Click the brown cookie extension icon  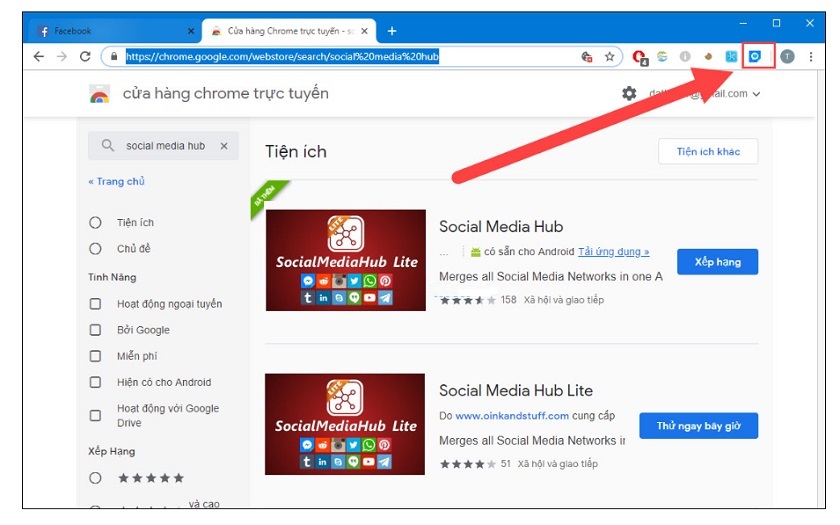pyautogui.click(x=708, y=56)
